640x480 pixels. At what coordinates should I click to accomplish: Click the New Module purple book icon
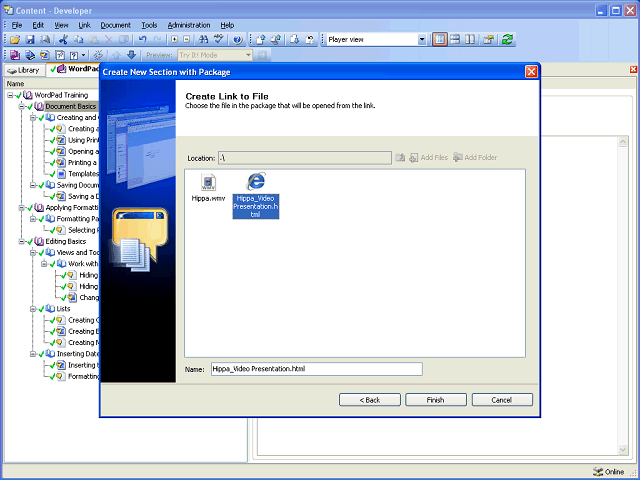coord(15,55)
